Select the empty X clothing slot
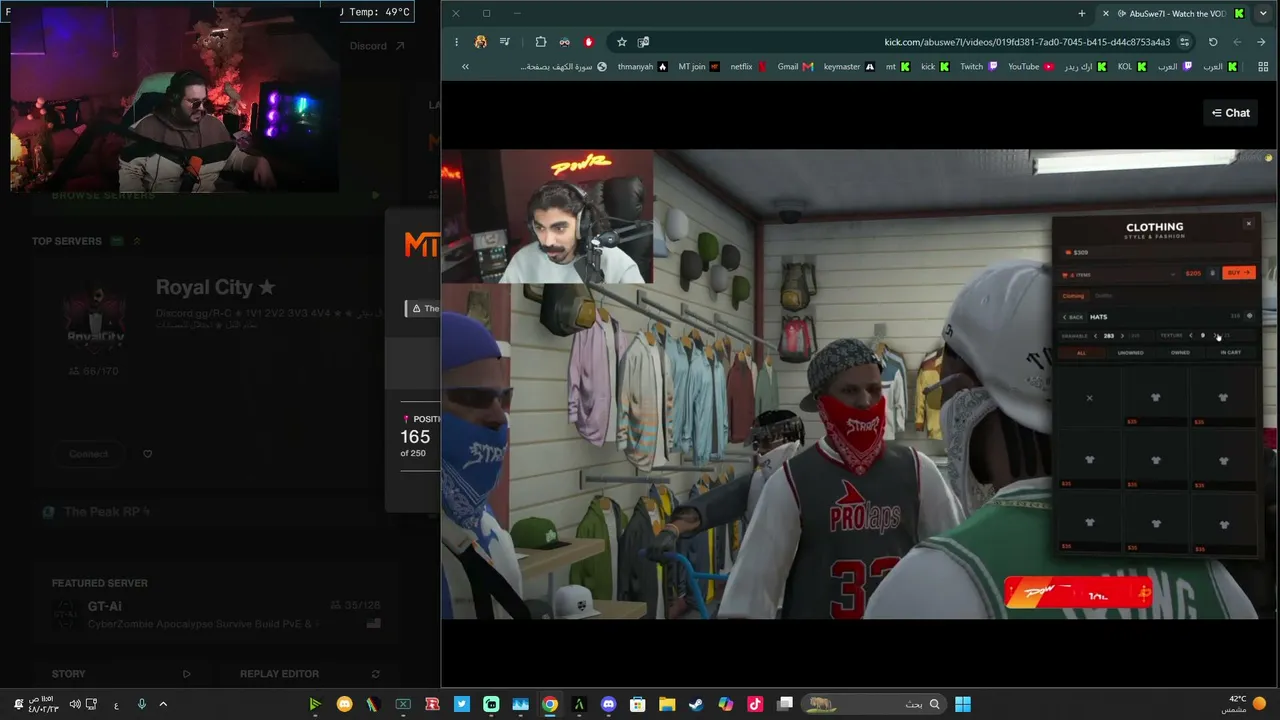Viewport: 1280px width, 720px height. point(1090,398)
